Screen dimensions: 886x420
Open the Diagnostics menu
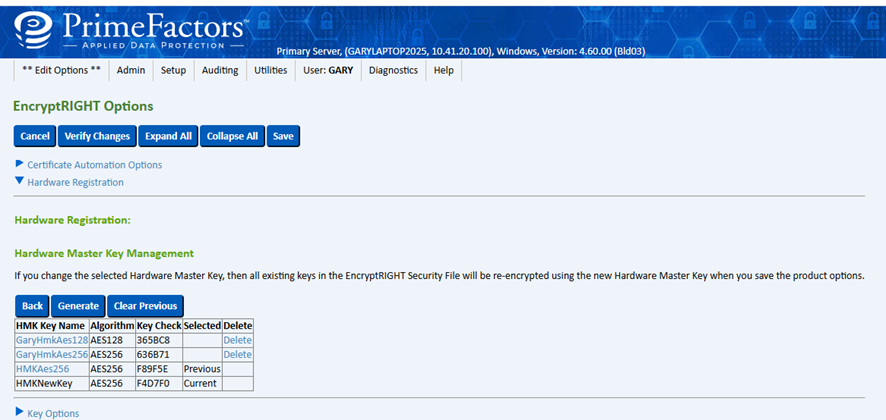(x=393, y=71)
